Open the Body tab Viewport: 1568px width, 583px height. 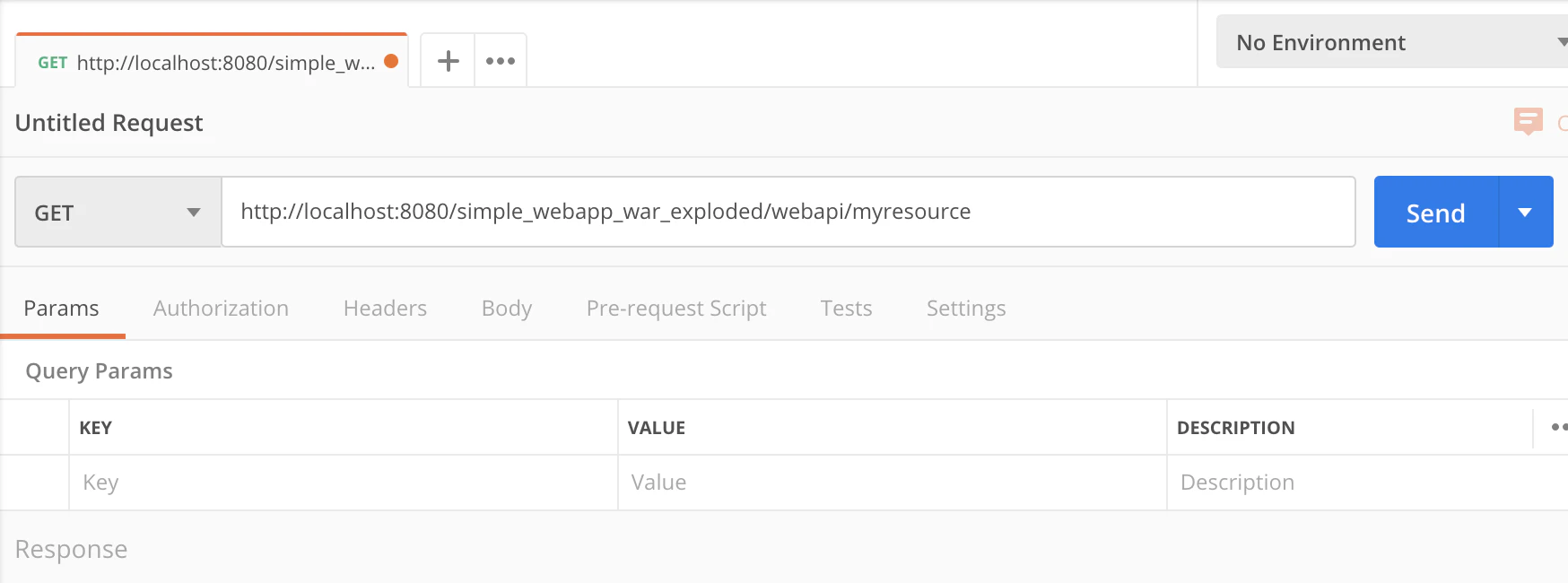pyautogui.click(x=507, y=309)
